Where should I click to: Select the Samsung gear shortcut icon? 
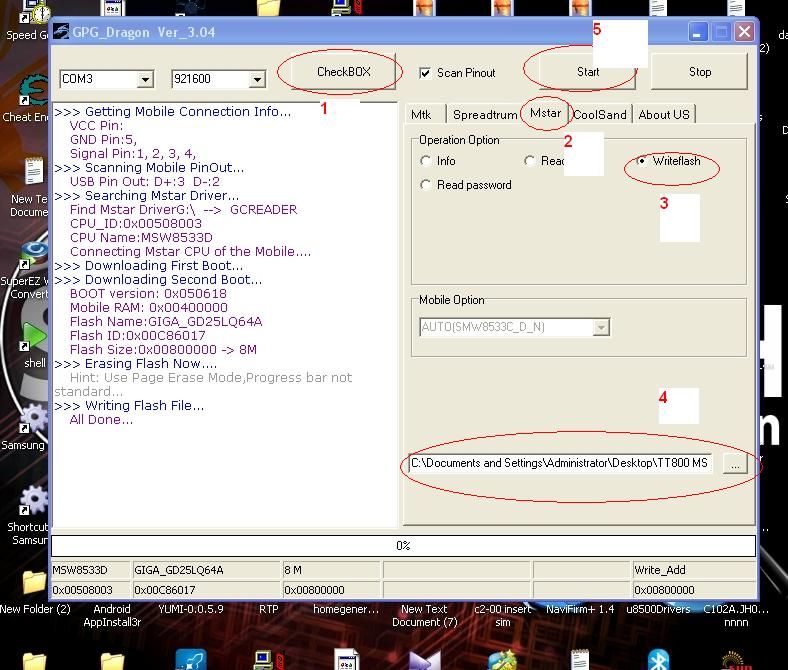[33, 418]
